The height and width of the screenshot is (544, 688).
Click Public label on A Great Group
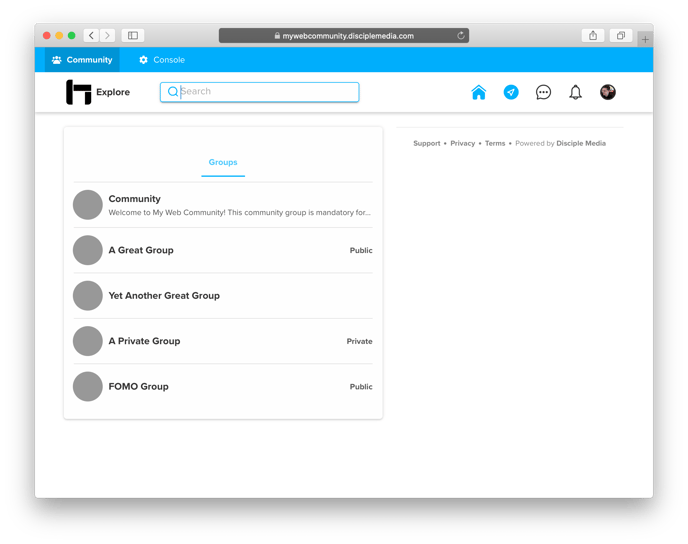coord(361,251)
